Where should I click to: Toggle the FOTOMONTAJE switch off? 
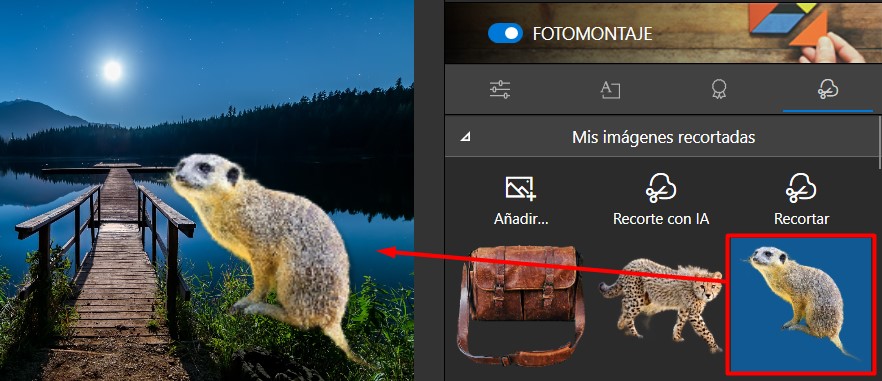(505, 34)
